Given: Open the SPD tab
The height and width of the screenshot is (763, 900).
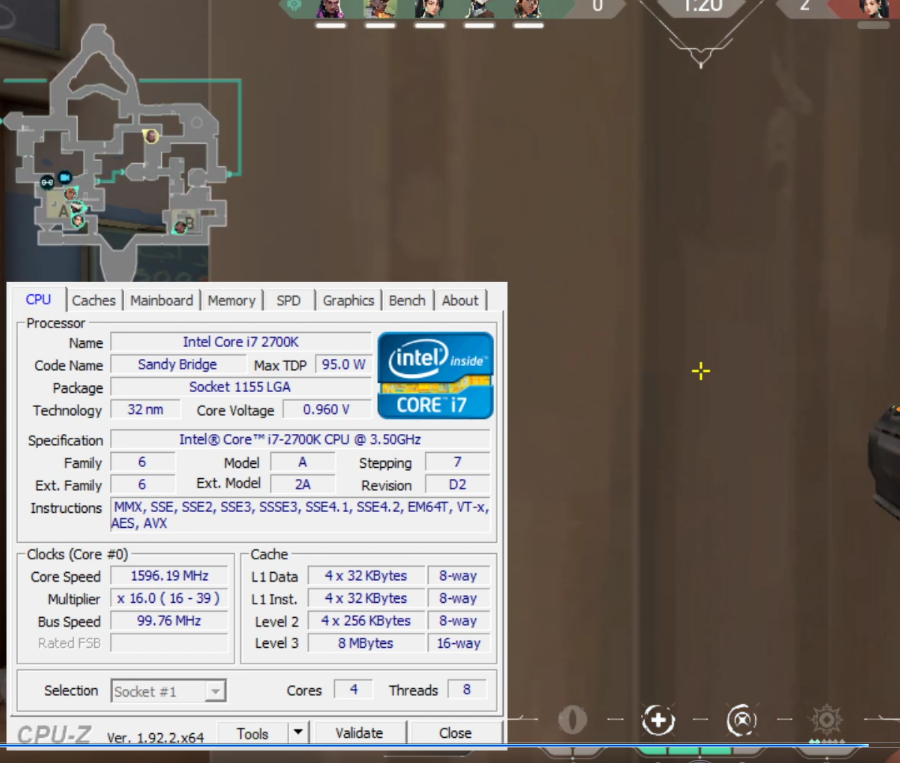Looking at the screenshot, I should point(288,300).
